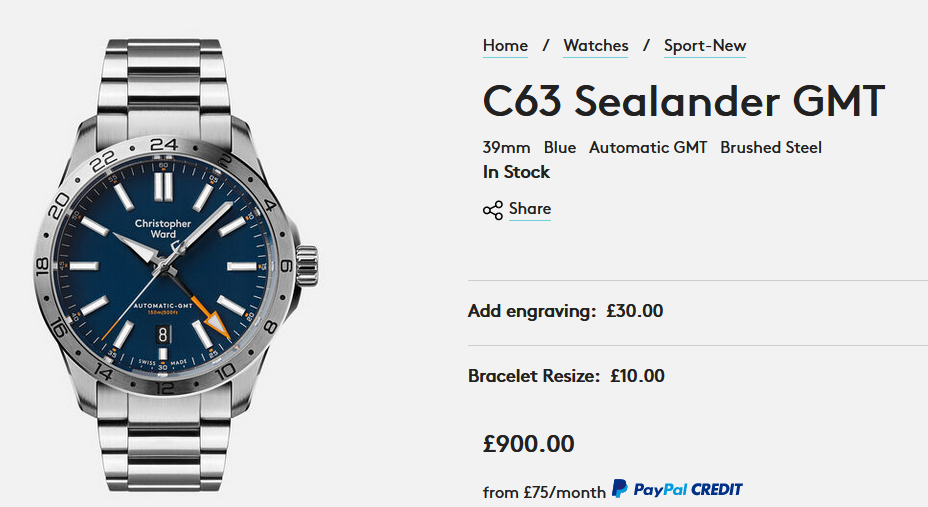Screen dimensions: 928x507
Task: Click the Share text link
Action: pyautogui.click(x=530, y=209)
